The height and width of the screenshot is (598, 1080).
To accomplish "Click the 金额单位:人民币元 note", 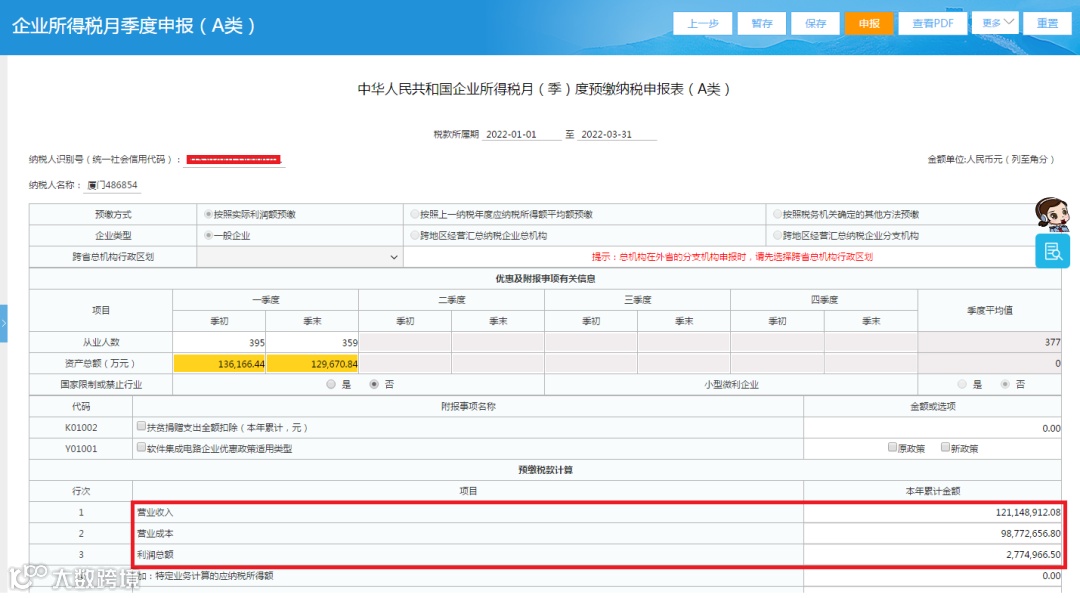I will pyautogui.click(x=990, y=159).
